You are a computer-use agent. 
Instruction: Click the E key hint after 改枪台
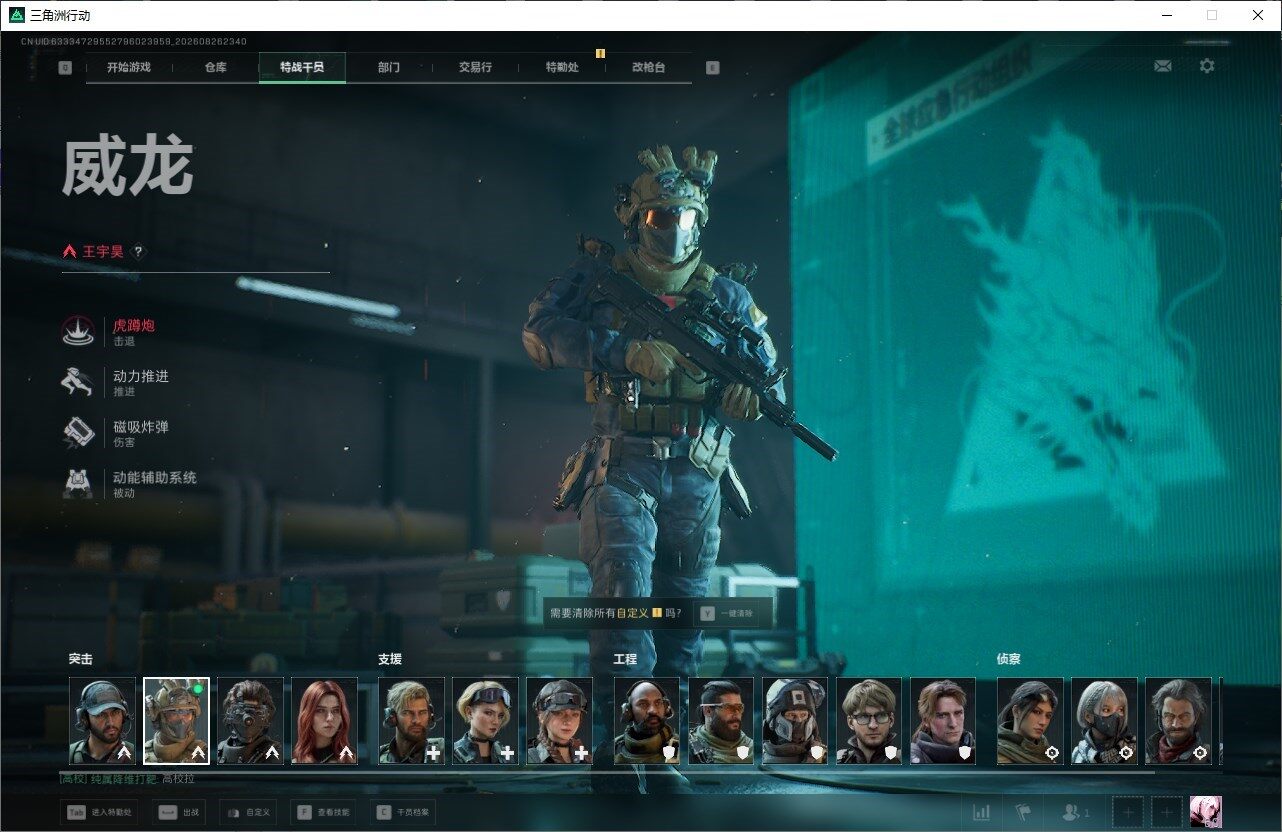click(x=712, y=68)
